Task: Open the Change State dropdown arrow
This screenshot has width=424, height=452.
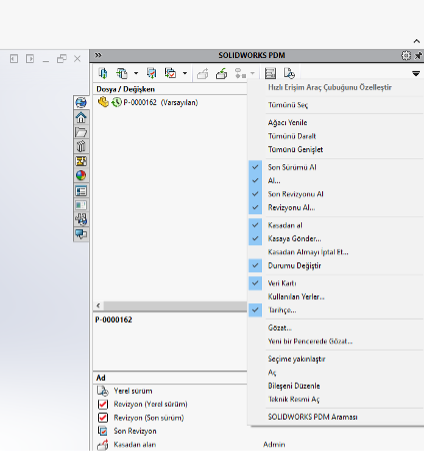Action: (252, 73)
